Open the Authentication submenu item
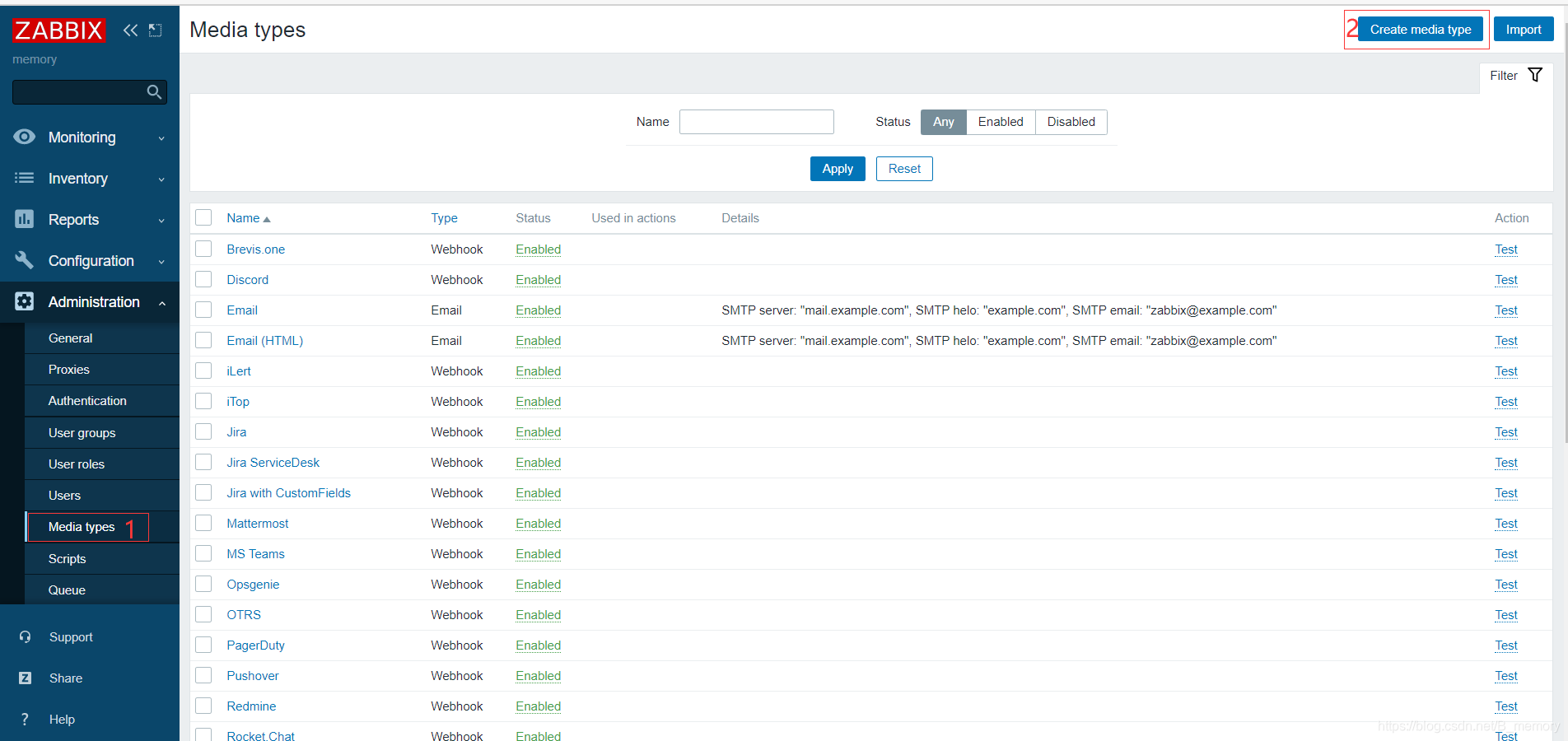 102,401
